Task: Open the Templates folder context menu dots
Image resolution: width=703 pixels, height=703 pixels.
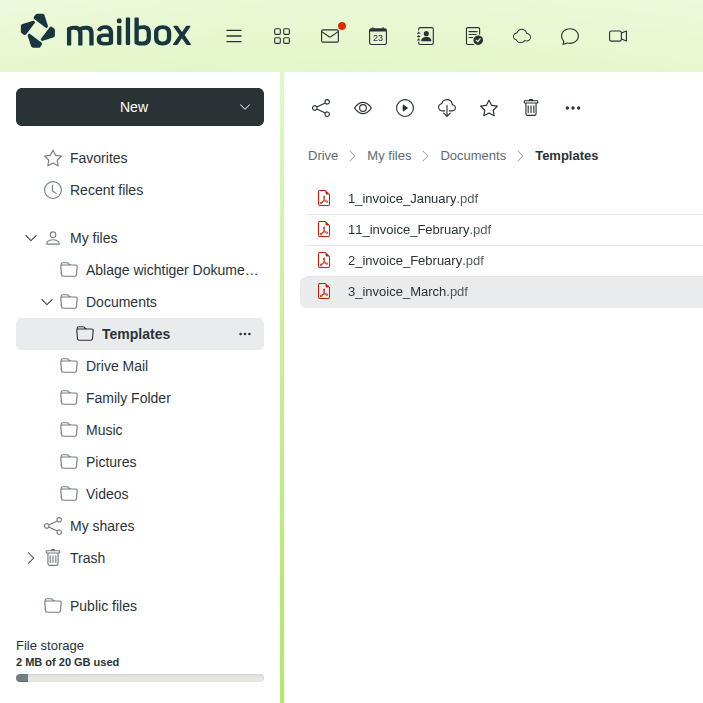Action: [245, 334]
